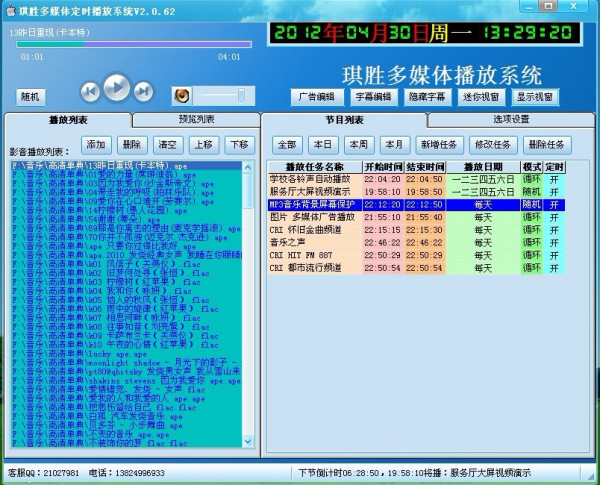600x485 pixels.
Task: Select task row CRI 怀旧金曲频道
Action: (x=417, y=230)
